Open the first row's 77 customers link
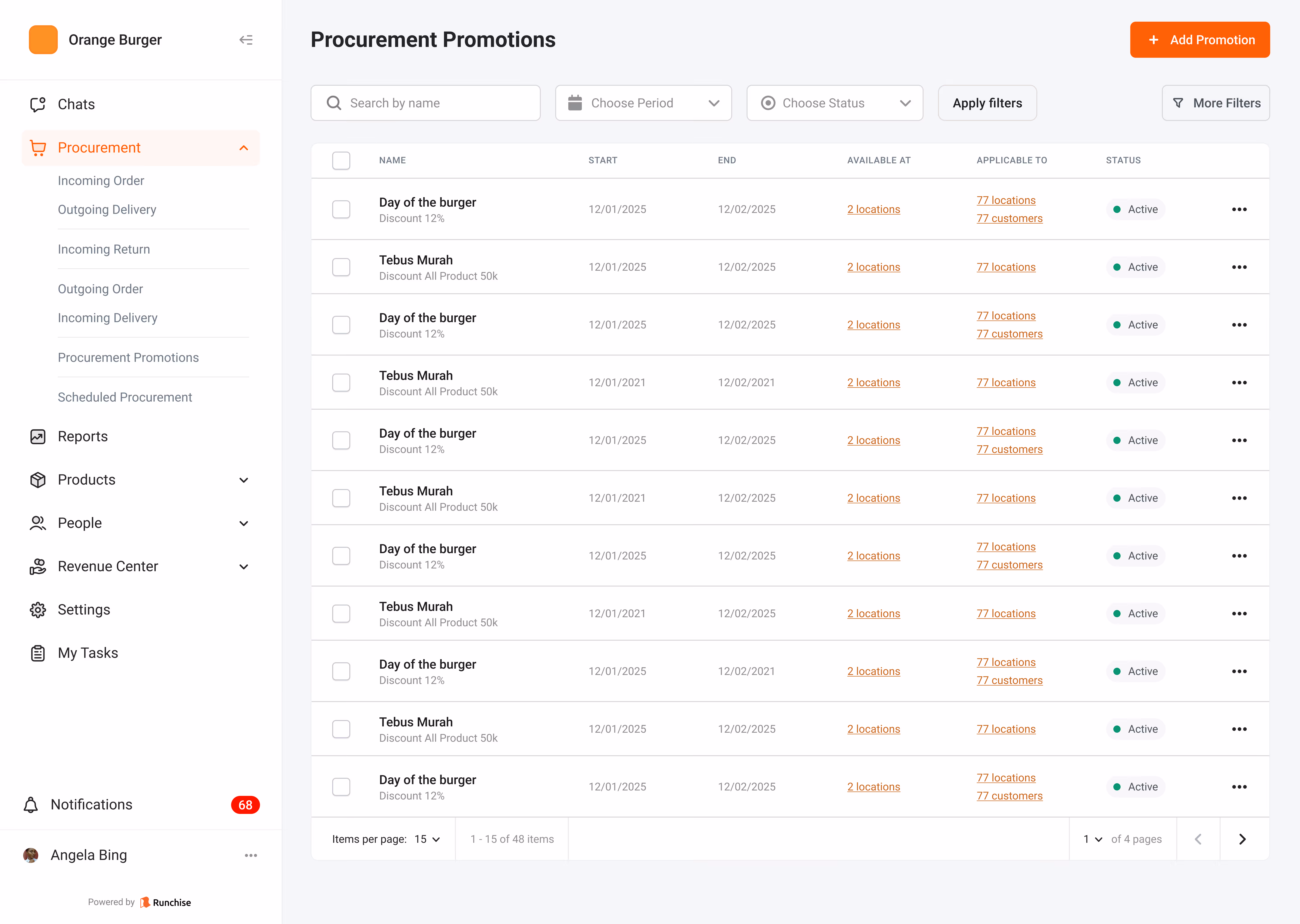 coord(1010,219)
